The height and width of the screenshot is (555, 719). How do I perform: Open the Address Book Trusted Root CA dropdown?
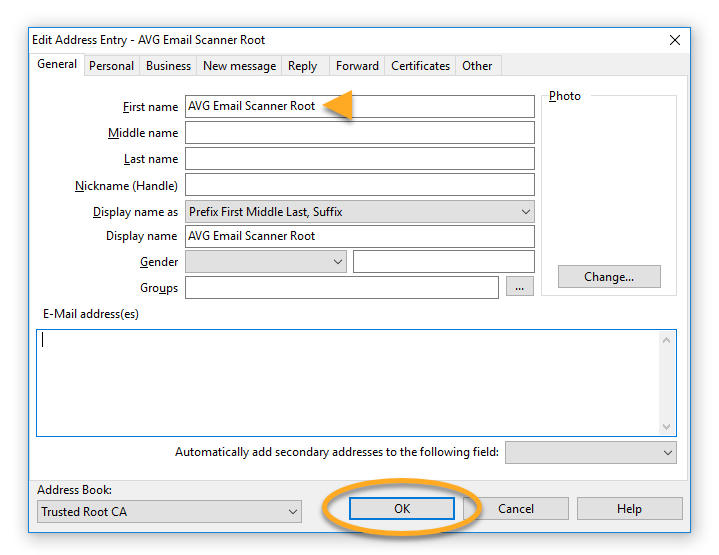169,511
